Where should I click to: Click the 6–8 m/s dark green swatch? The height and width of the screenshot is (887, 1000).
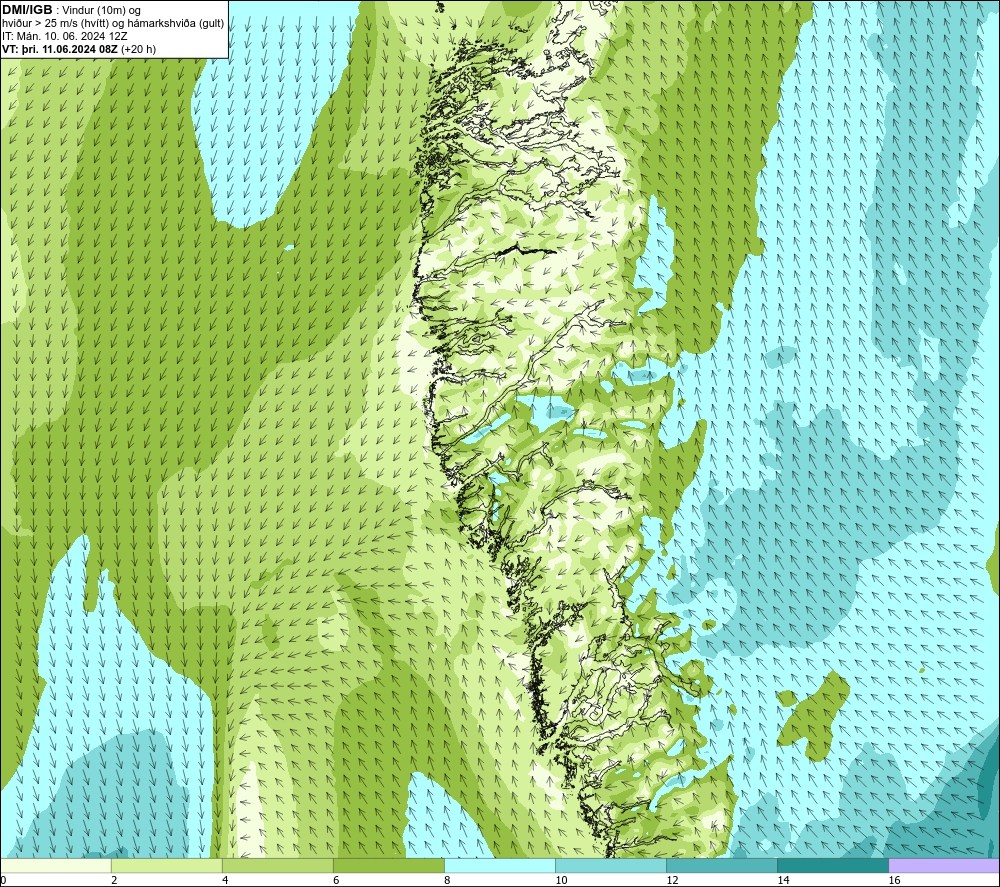[389, 865]
